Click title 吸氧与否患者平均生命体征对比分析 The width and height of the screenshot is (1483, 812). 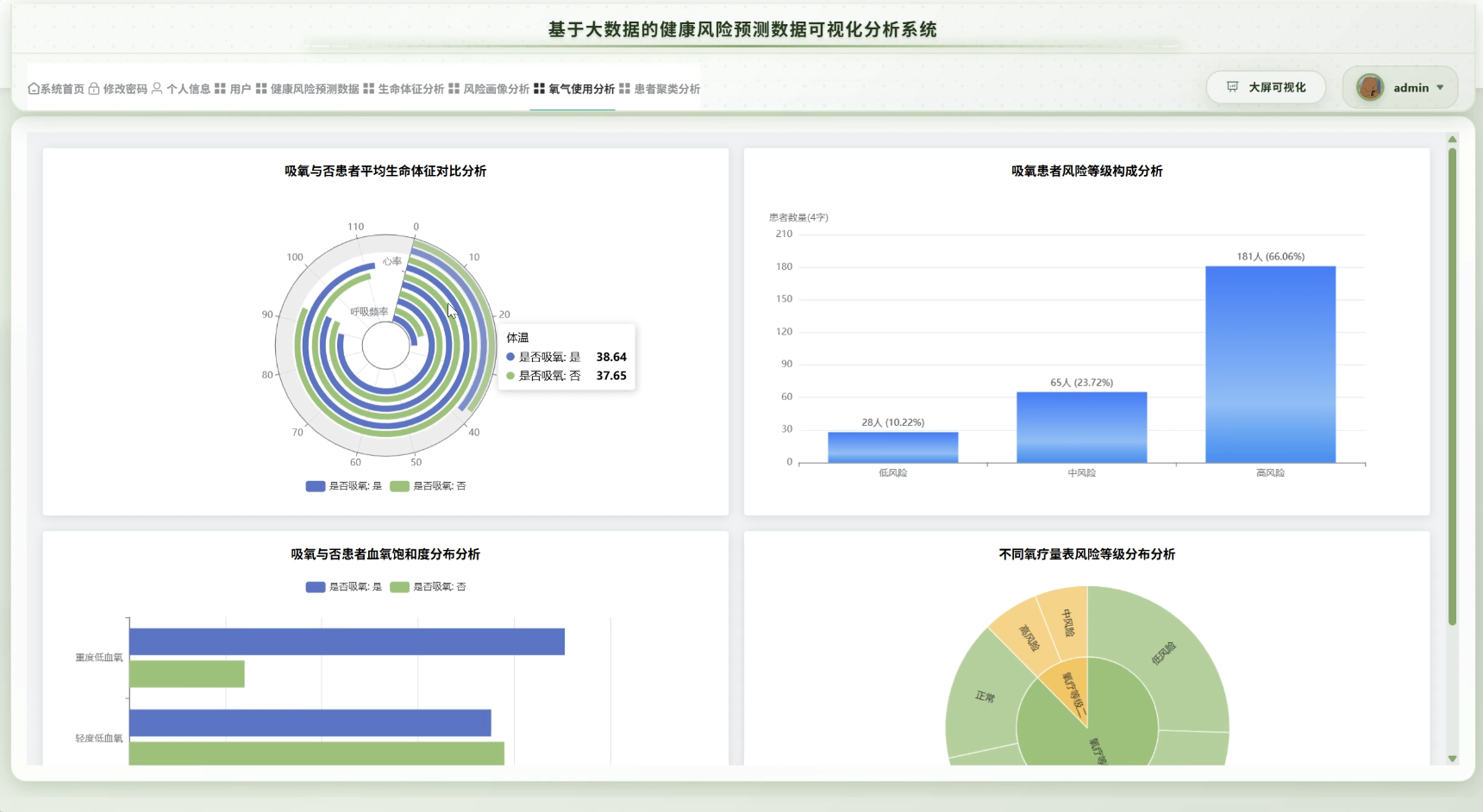[x=385, y=171]
